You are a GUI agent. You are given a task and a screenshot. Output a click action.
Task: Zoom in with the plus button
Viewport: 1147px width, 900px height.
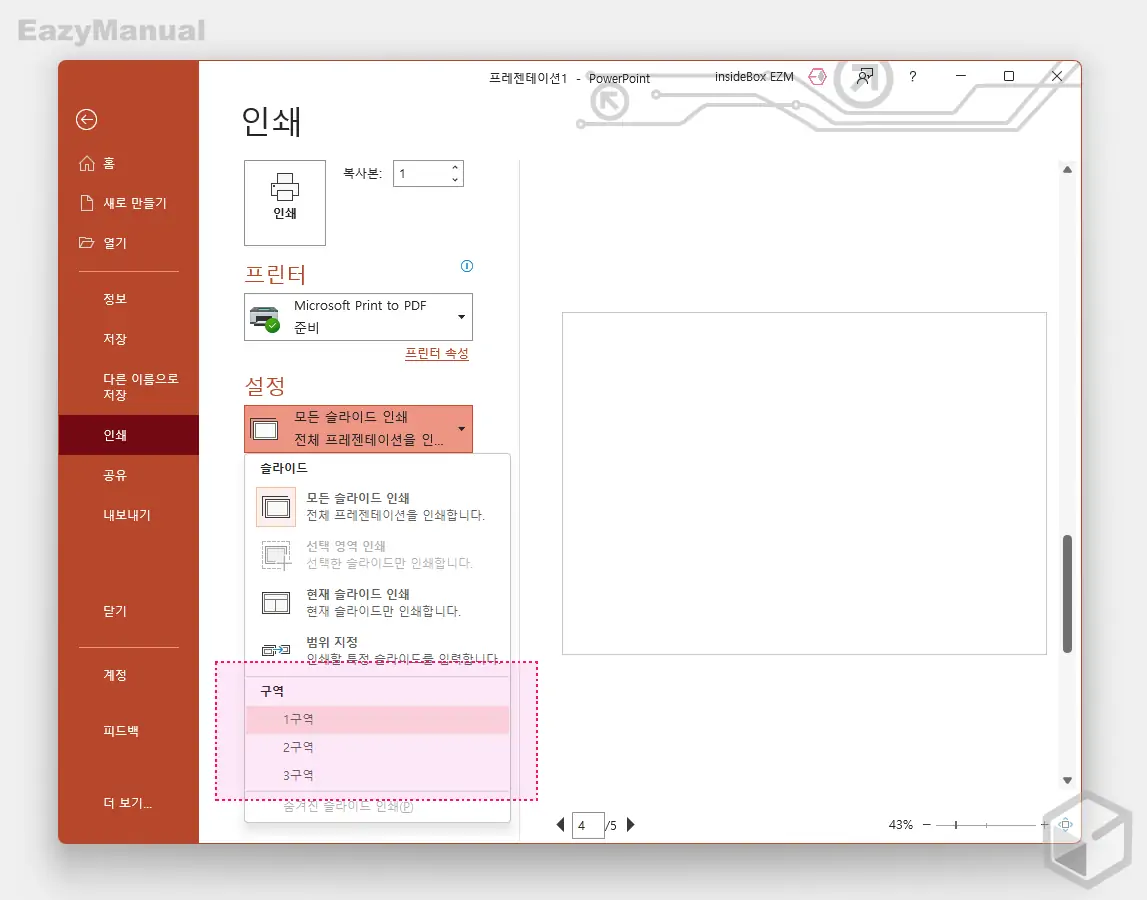coord(1045,825)
